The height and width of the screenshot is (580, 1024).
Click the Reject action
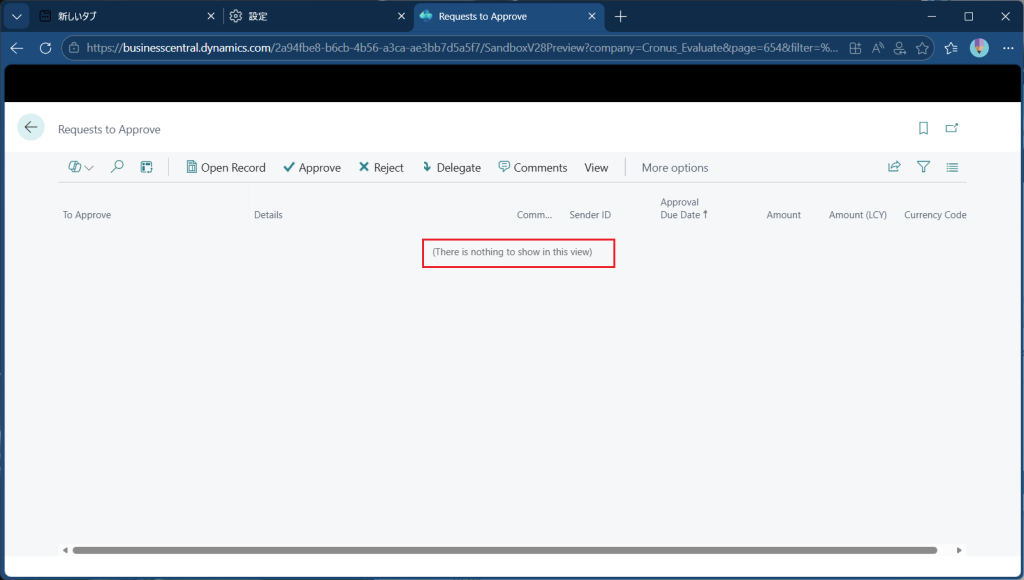tap(381, 167)
